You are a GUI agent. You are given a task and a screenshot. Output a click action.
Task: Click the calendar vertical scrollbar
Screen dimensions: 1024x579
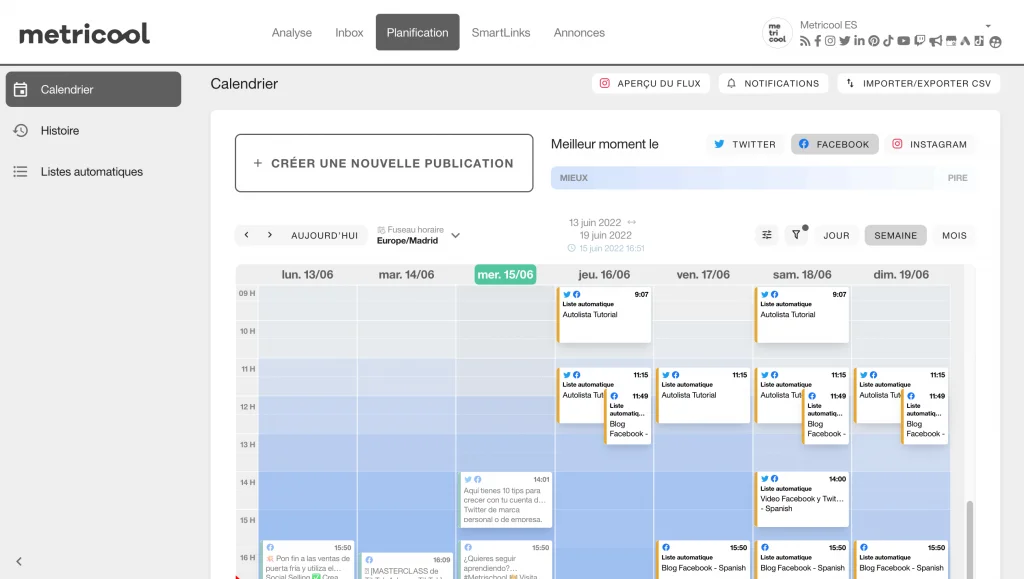pyautogui.click(x=970, y=539)
